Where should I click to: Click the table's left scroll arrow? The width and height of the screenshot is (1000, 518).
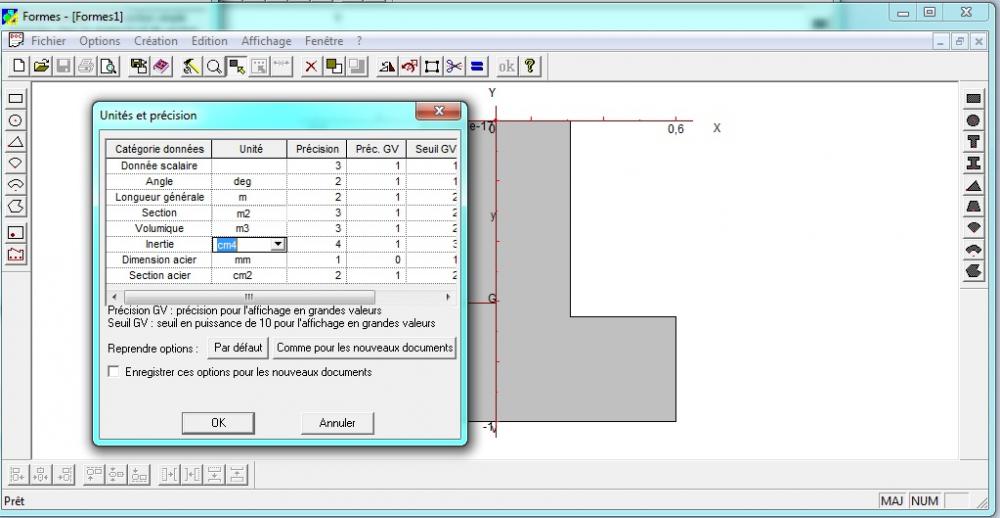point(114,297)
